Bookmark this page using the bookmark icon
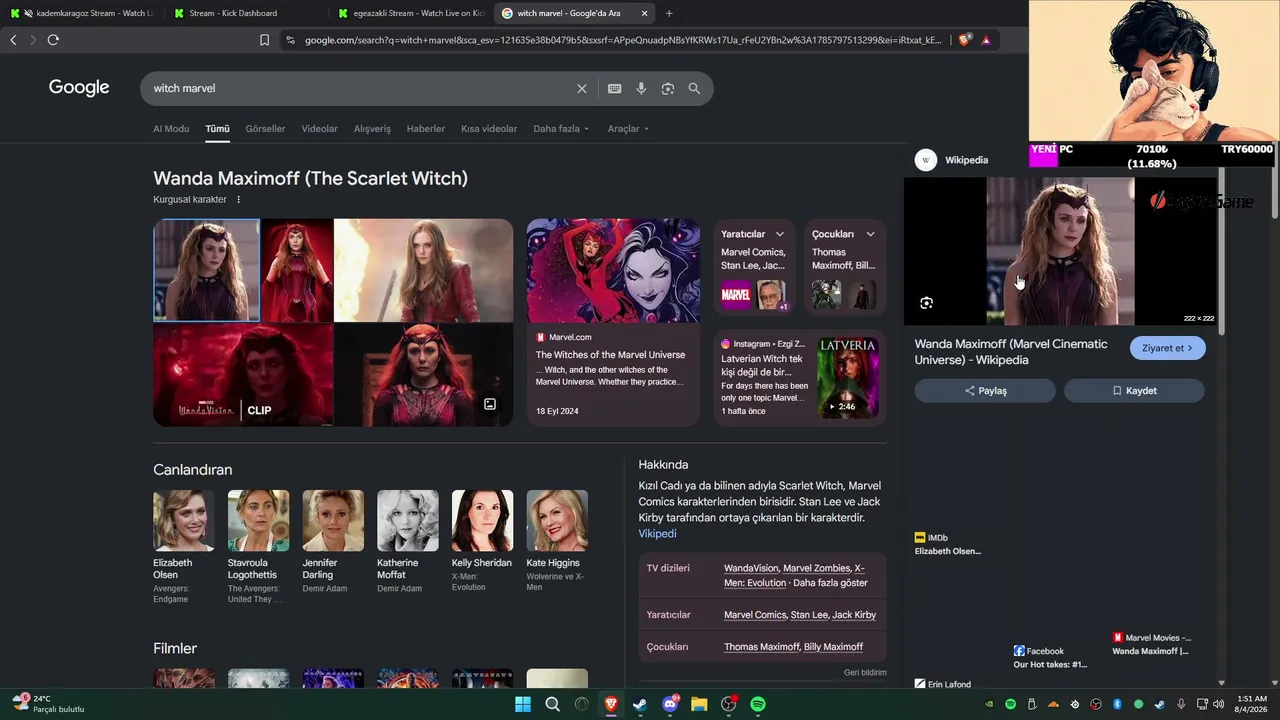1280x720 pixels. point(264,40)
